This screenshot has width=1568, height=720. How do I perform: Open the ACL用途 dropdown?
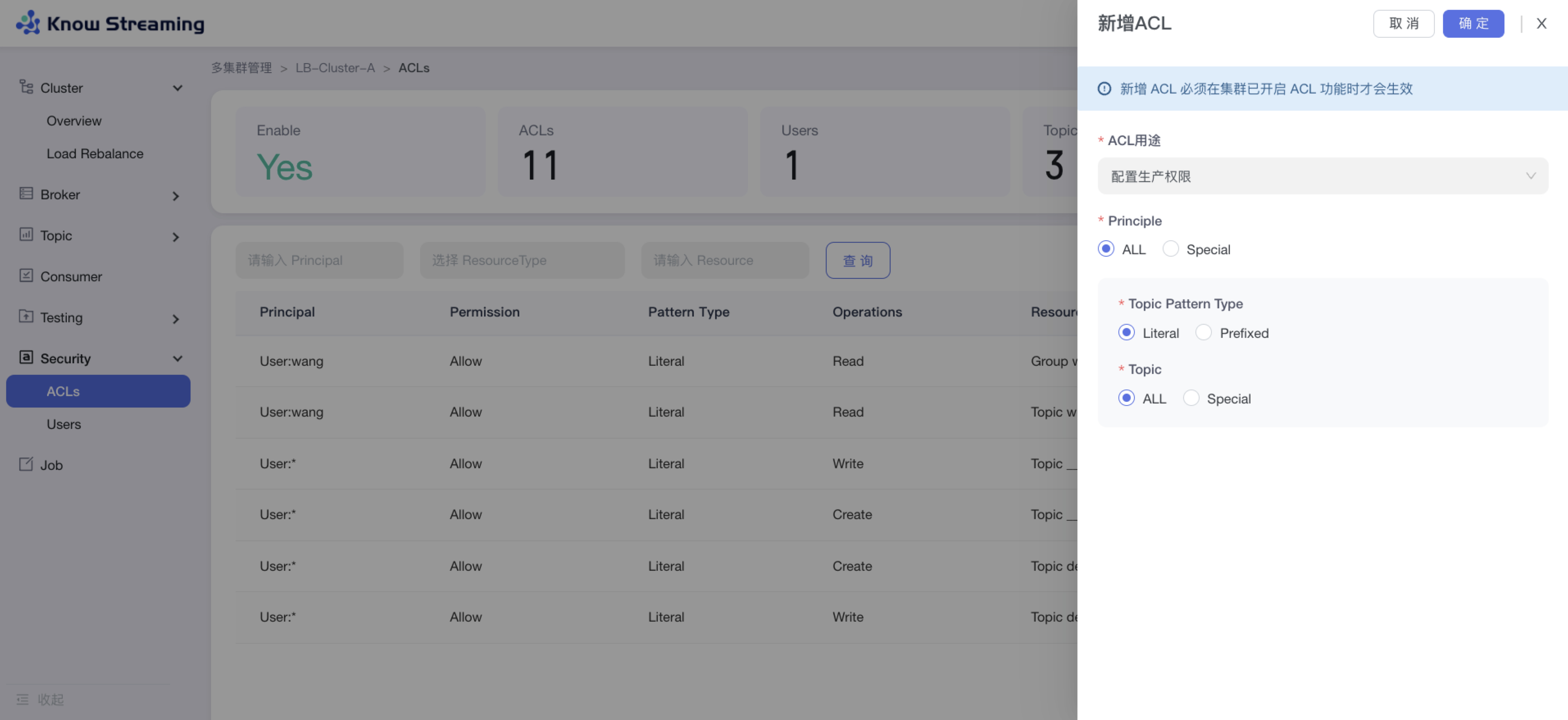pos(1322,176)
